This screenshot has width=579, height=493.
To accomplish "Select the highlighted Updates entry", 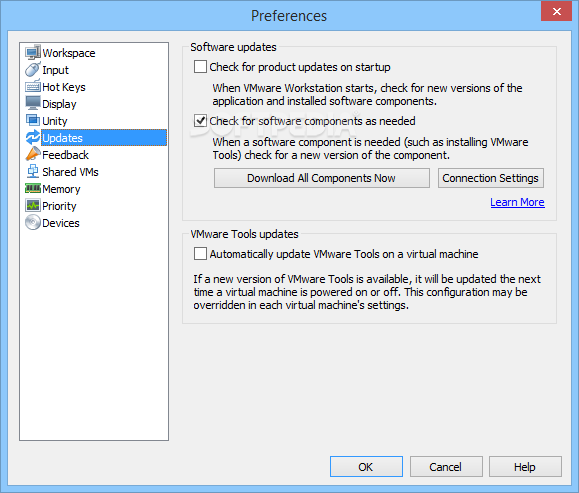I will (x=104, y=138).
